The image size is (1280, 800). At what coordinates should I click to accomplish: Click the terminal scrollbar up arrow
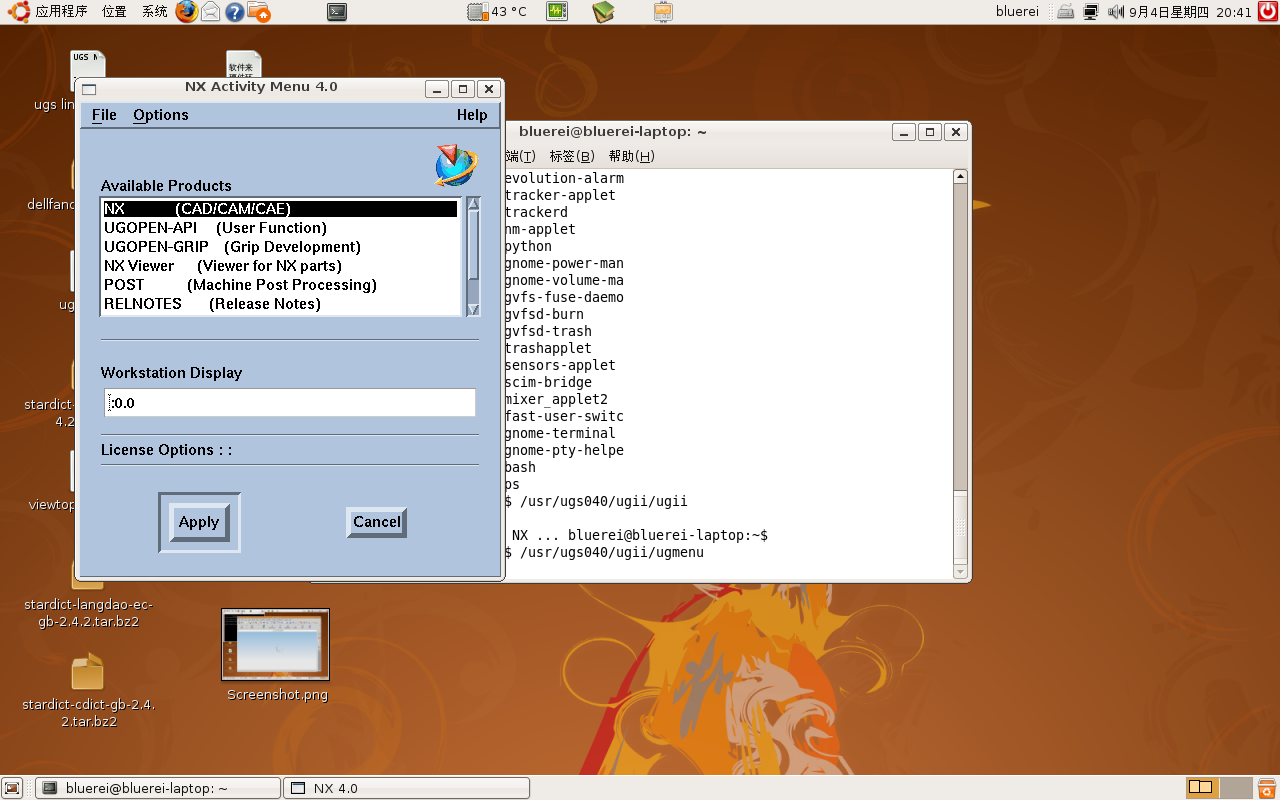point(961,177)
